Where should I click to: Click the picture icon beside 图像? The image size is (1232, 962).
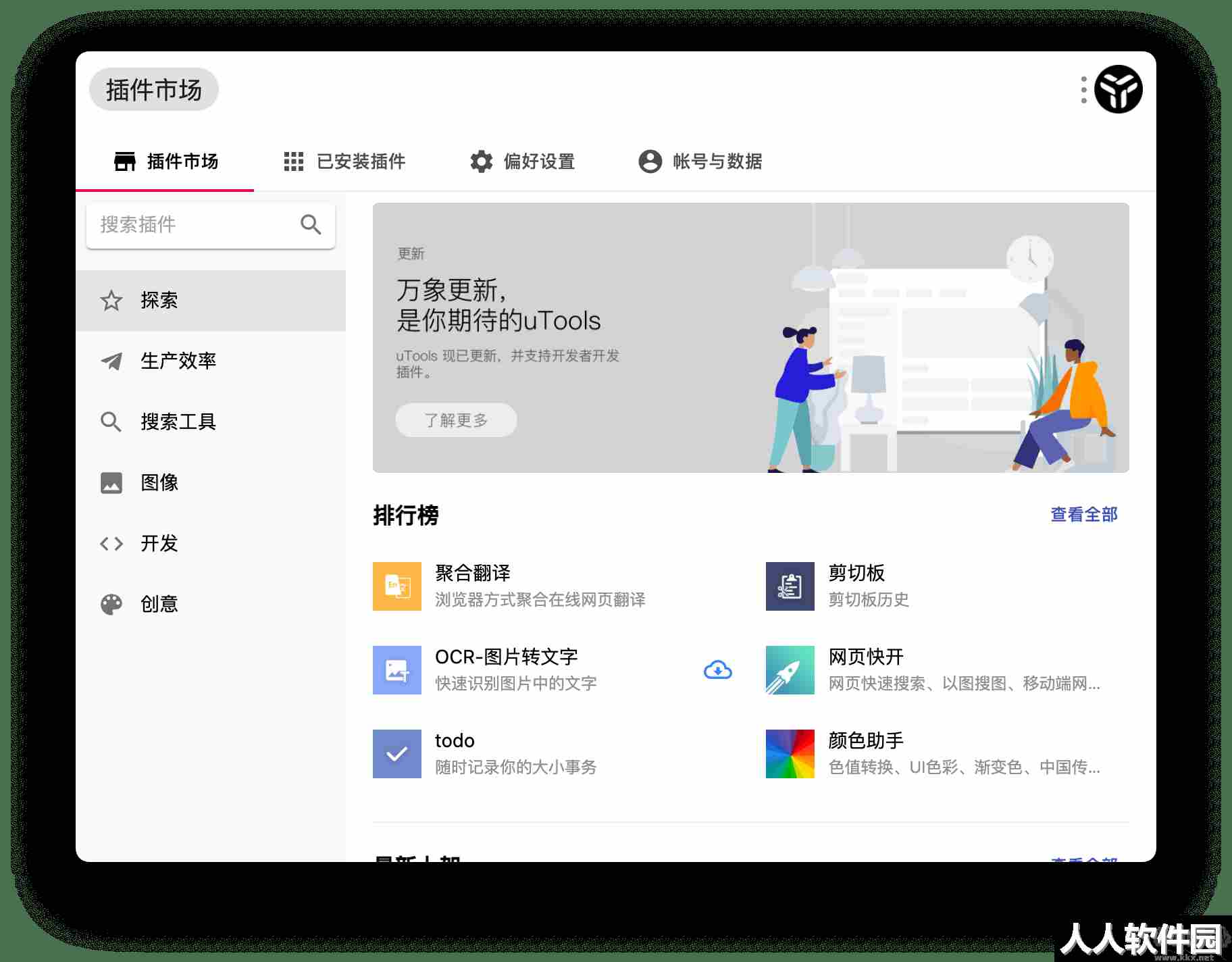click(x=111, y=482)
